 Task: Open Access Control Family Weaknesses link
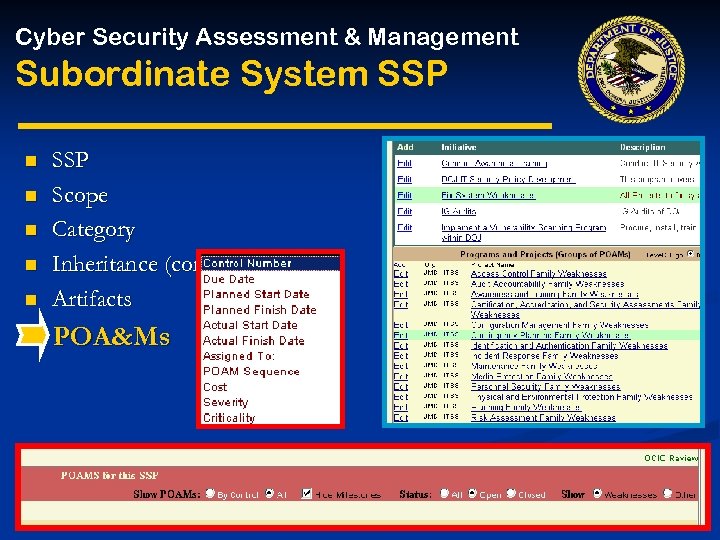[539, 274]
